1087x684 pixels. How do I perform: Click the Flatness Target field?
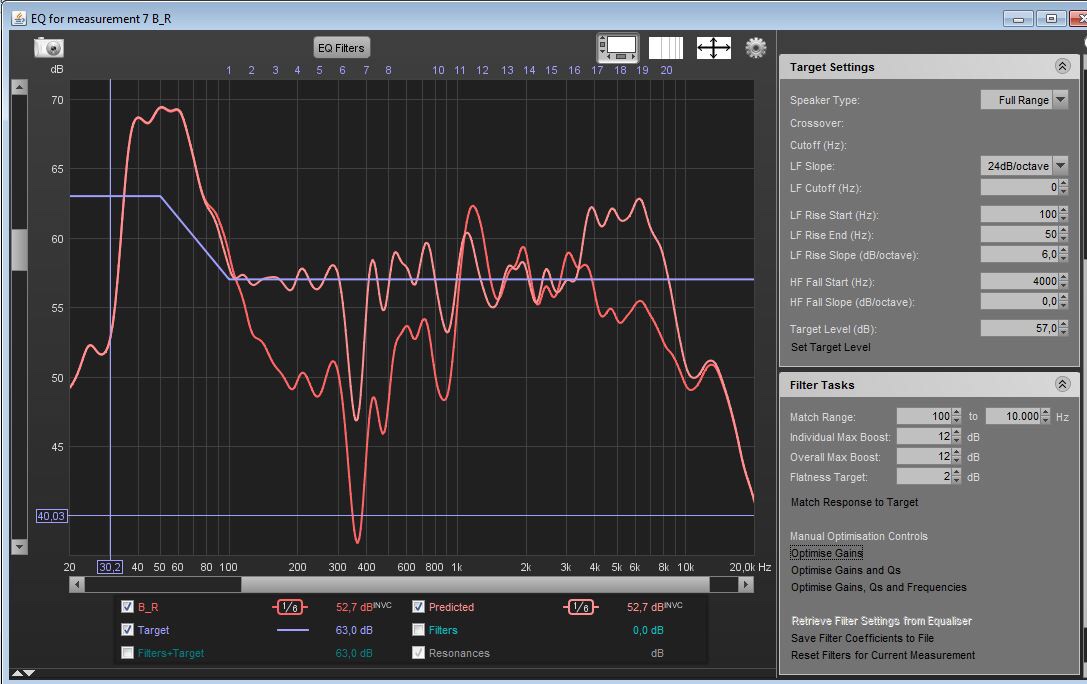924,476
